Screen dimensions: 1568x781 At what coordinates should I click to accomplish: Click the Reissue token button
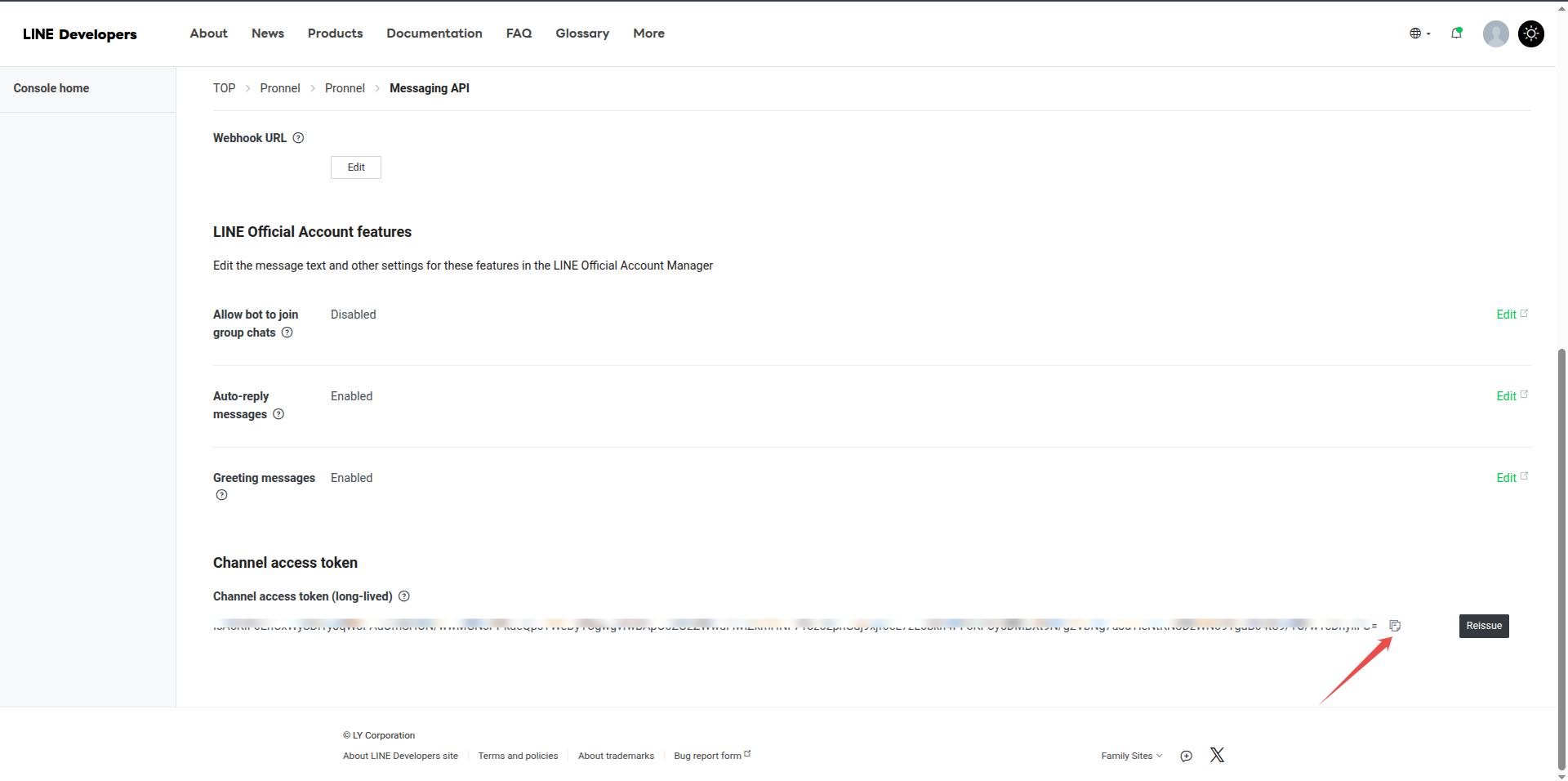pyautogui.click(x=1484, y=626)
